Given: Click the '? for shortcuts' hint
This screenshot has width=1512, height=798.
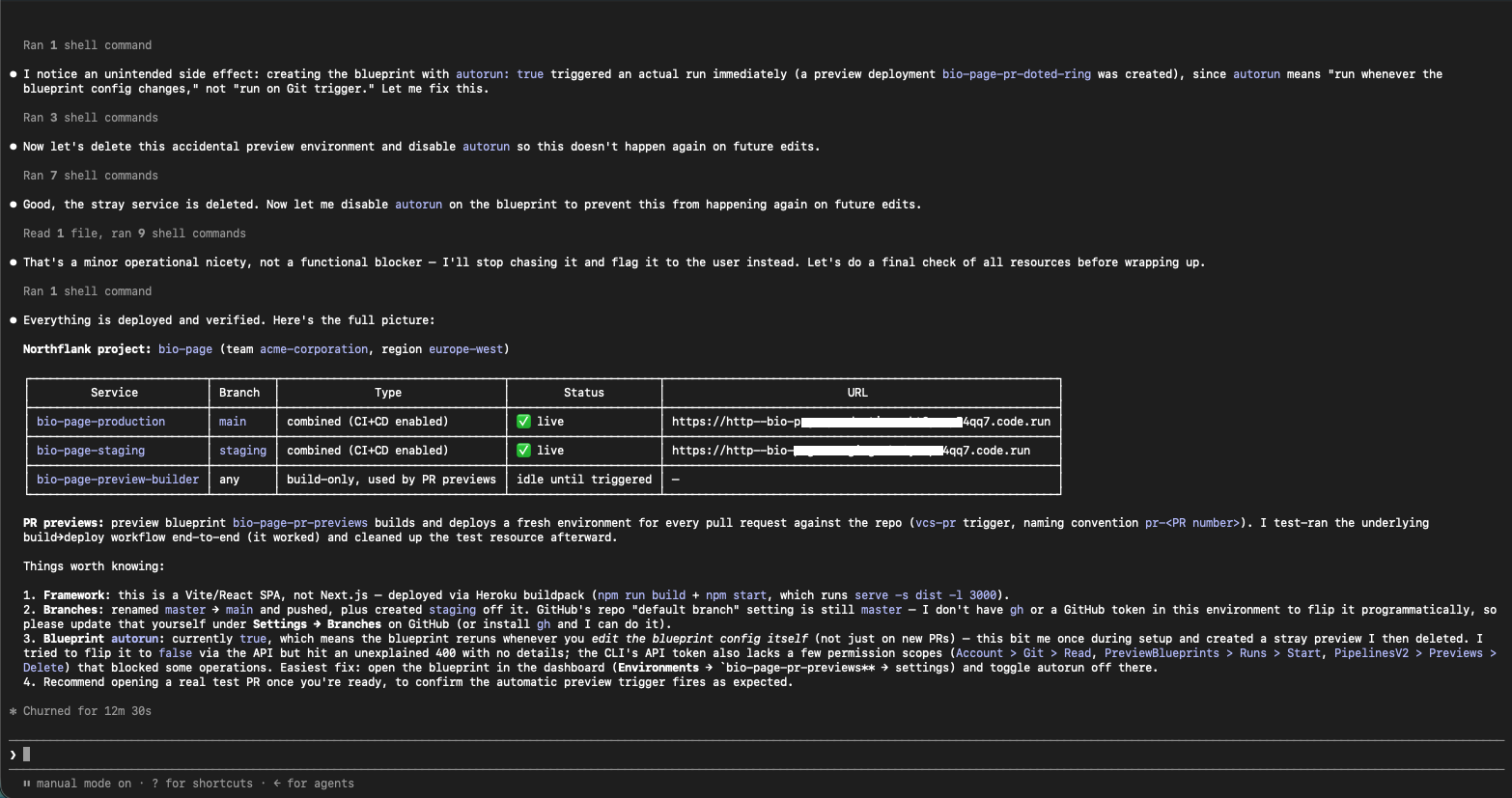Looking at the screenshot, I should [x=202, y=784].
